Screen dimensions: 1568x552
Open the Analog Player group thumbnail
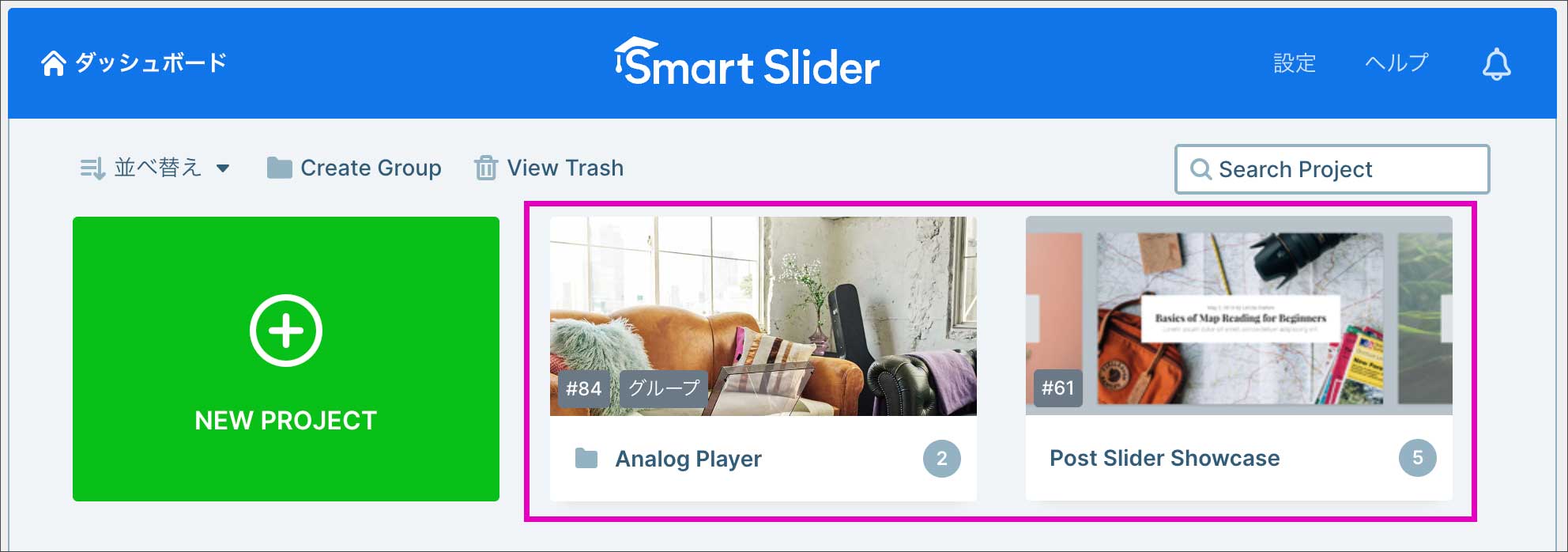763,316
